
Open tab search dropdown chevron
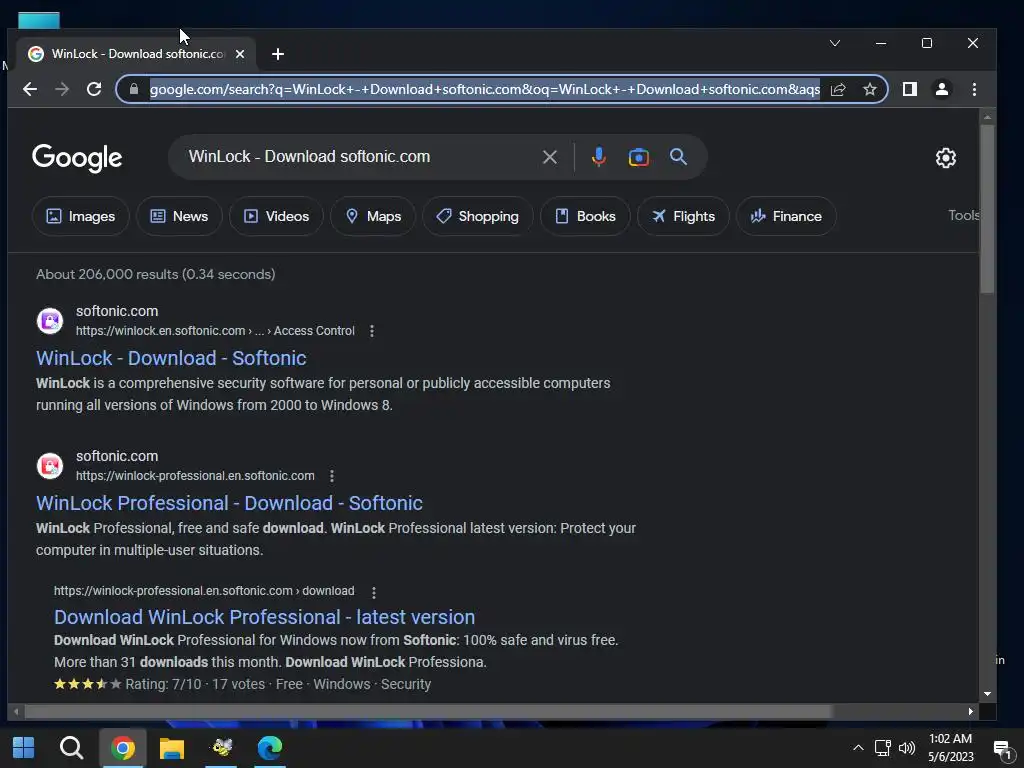tap(835, 43)
